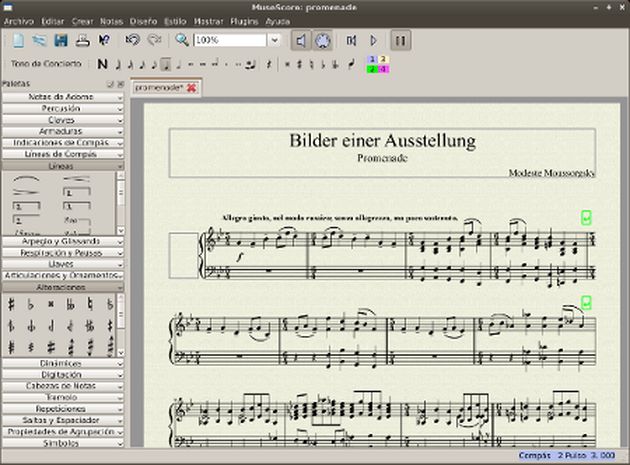Viewport: 630px width, 465px height.
Task: Expand the Percusión palette
Action: click(x=63, y=109)
